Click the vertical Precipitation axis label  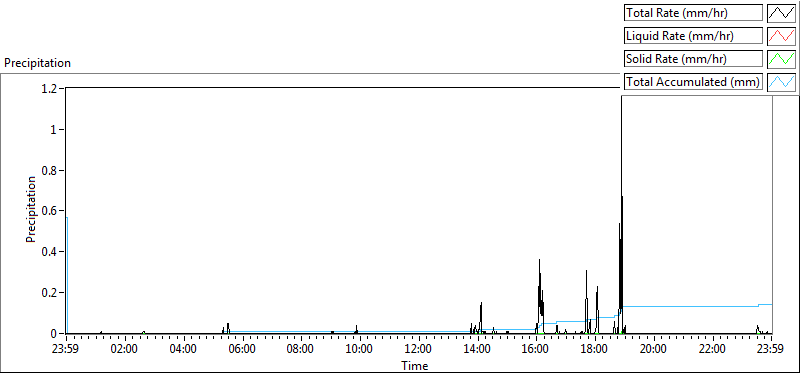(x=31, y=209)
